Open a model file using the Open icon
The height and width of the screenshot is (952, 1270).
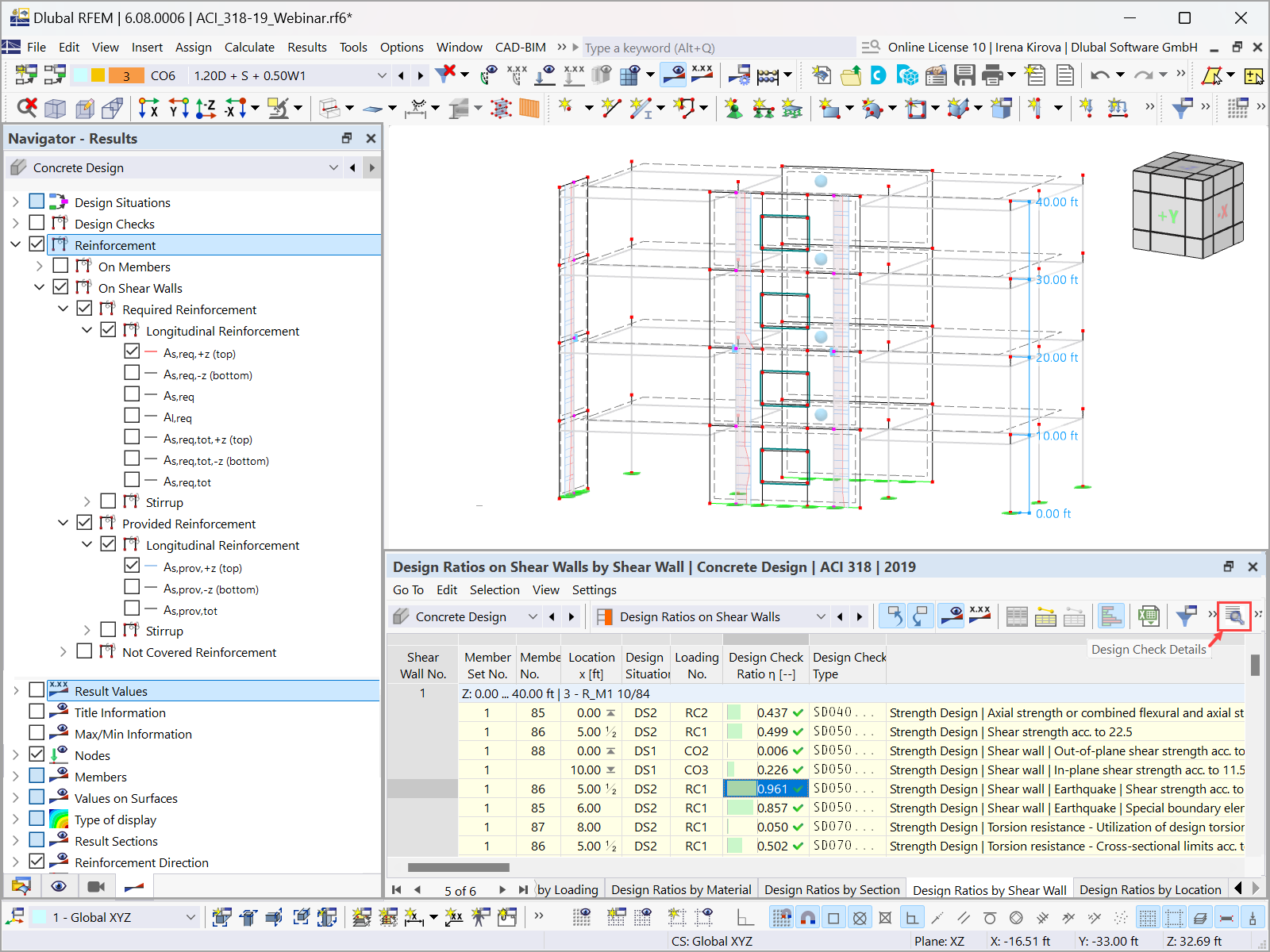852,75
